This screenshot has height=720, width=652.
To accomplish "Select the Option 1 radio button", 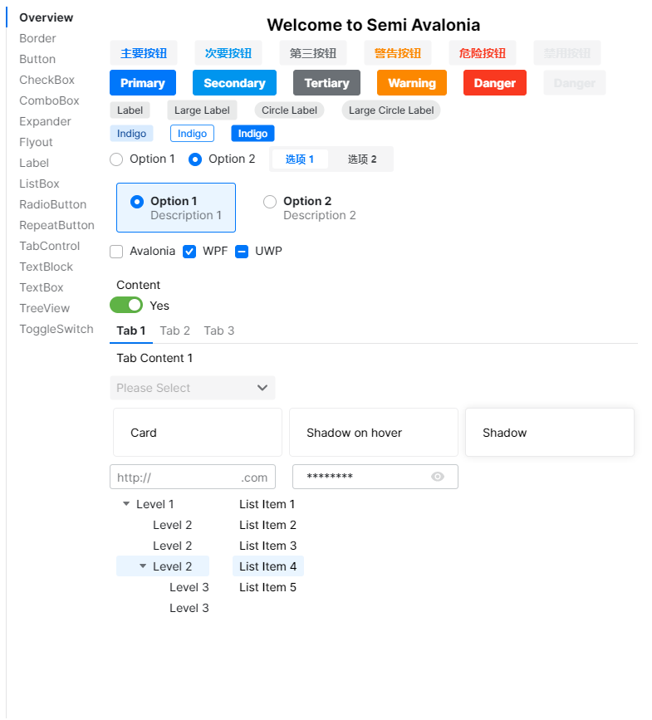I will (x=117, y=159).
